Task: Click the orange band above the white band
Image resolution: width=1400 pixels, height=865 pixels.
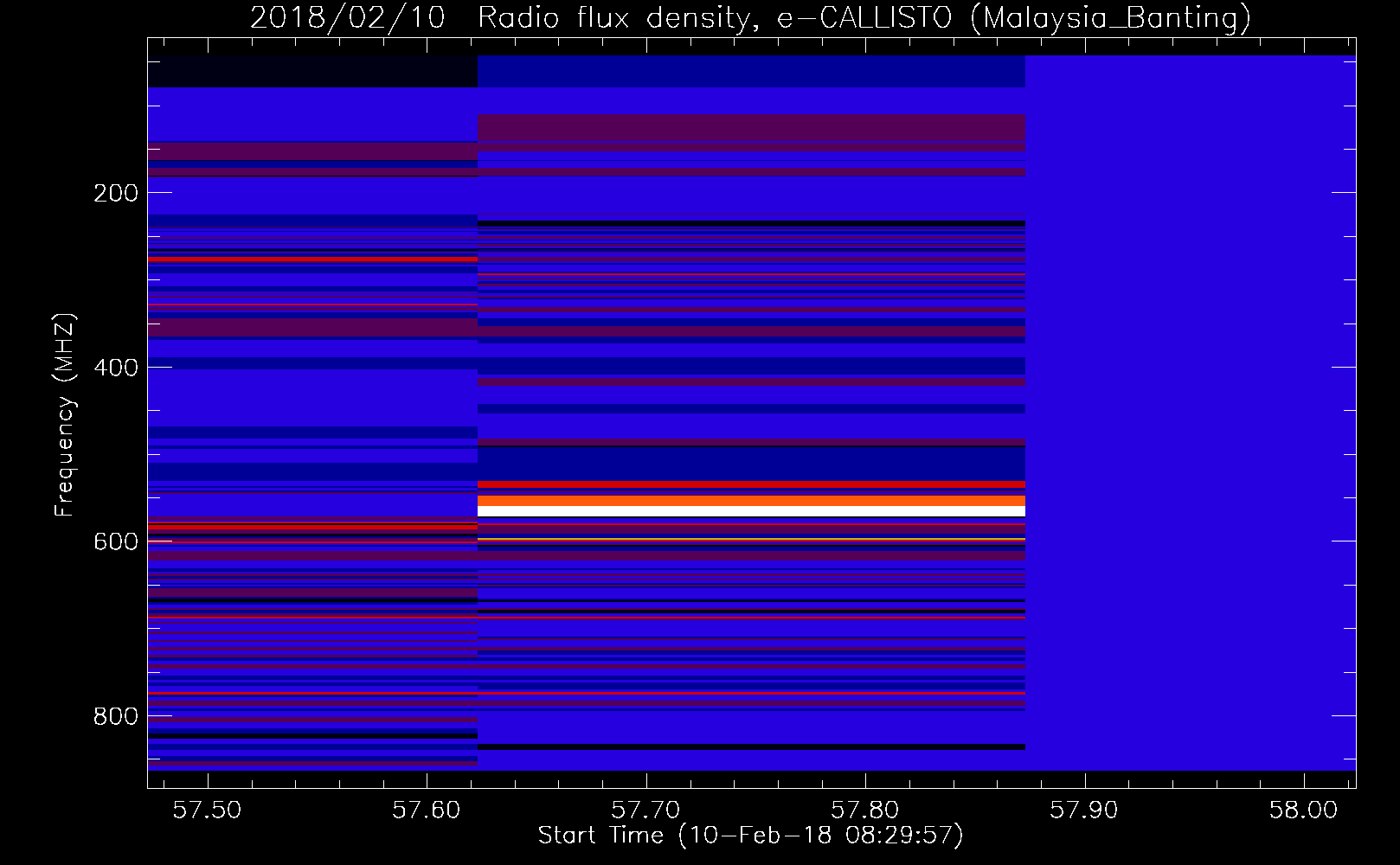Action: [751, 501]
